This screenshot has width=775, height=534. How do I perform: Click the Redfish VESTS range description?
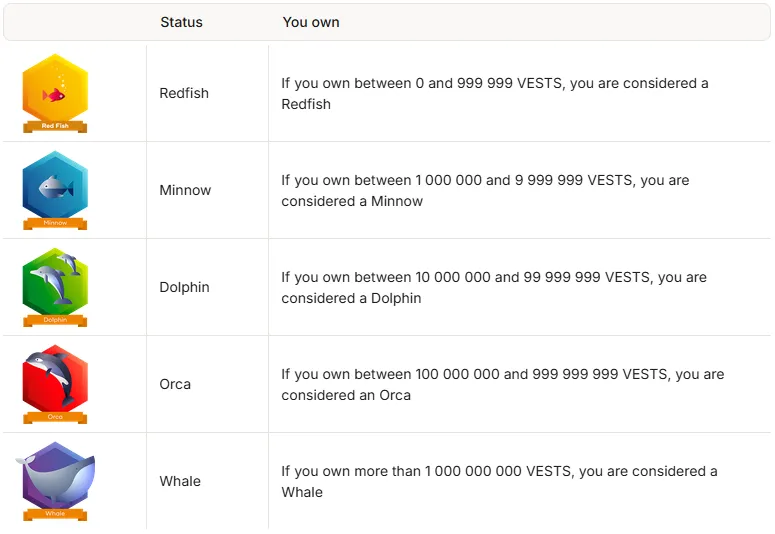pos(495,93)
